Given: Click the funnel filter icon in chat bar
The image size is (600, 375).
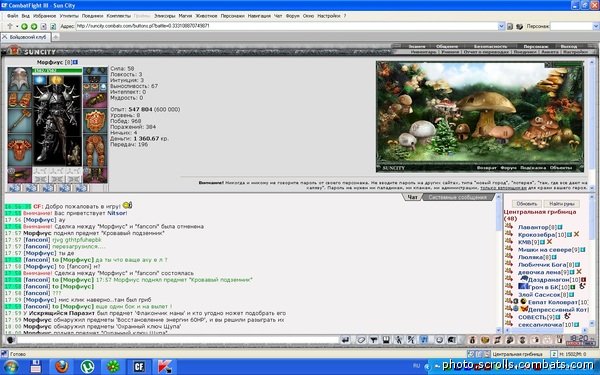Looking at the screenshot, I should [374, 340].
